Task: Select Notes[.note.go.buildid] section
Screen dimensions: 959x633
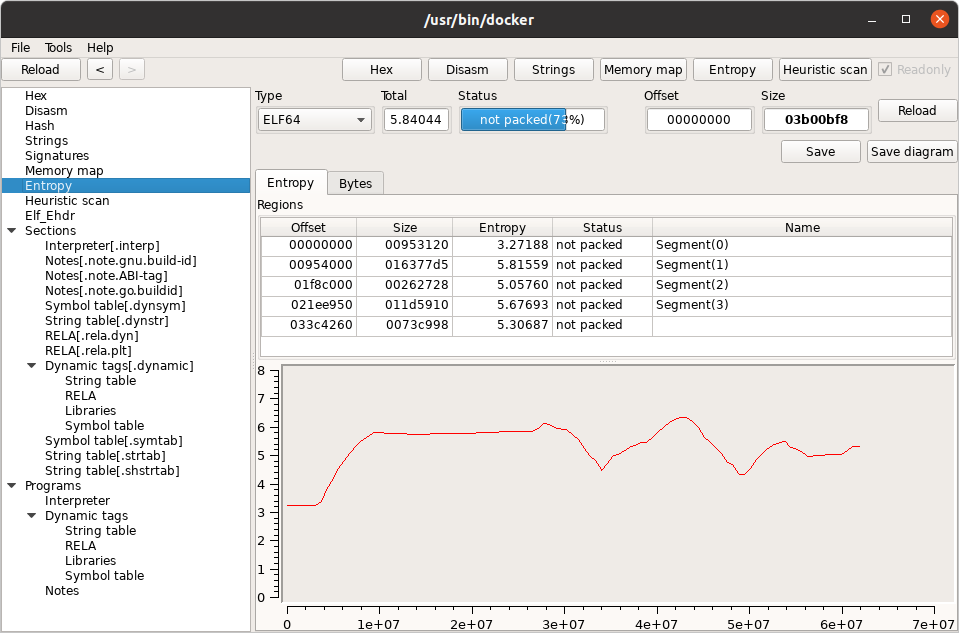Action: click(x=114, y=291)
